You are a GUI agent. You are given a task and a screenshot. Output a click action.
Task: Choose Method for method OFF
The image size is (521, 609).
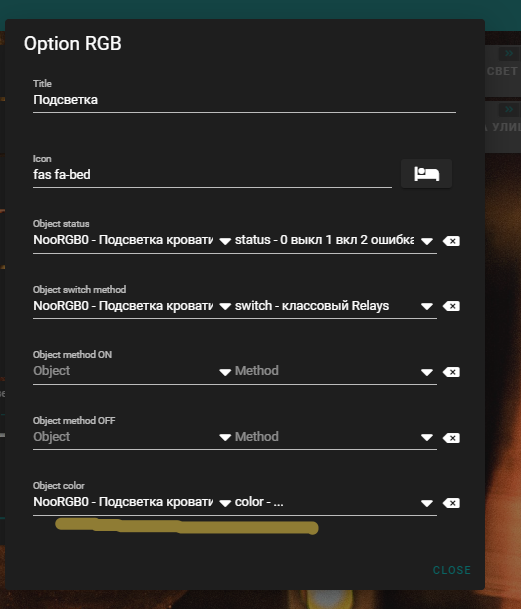tap(334, 437)
